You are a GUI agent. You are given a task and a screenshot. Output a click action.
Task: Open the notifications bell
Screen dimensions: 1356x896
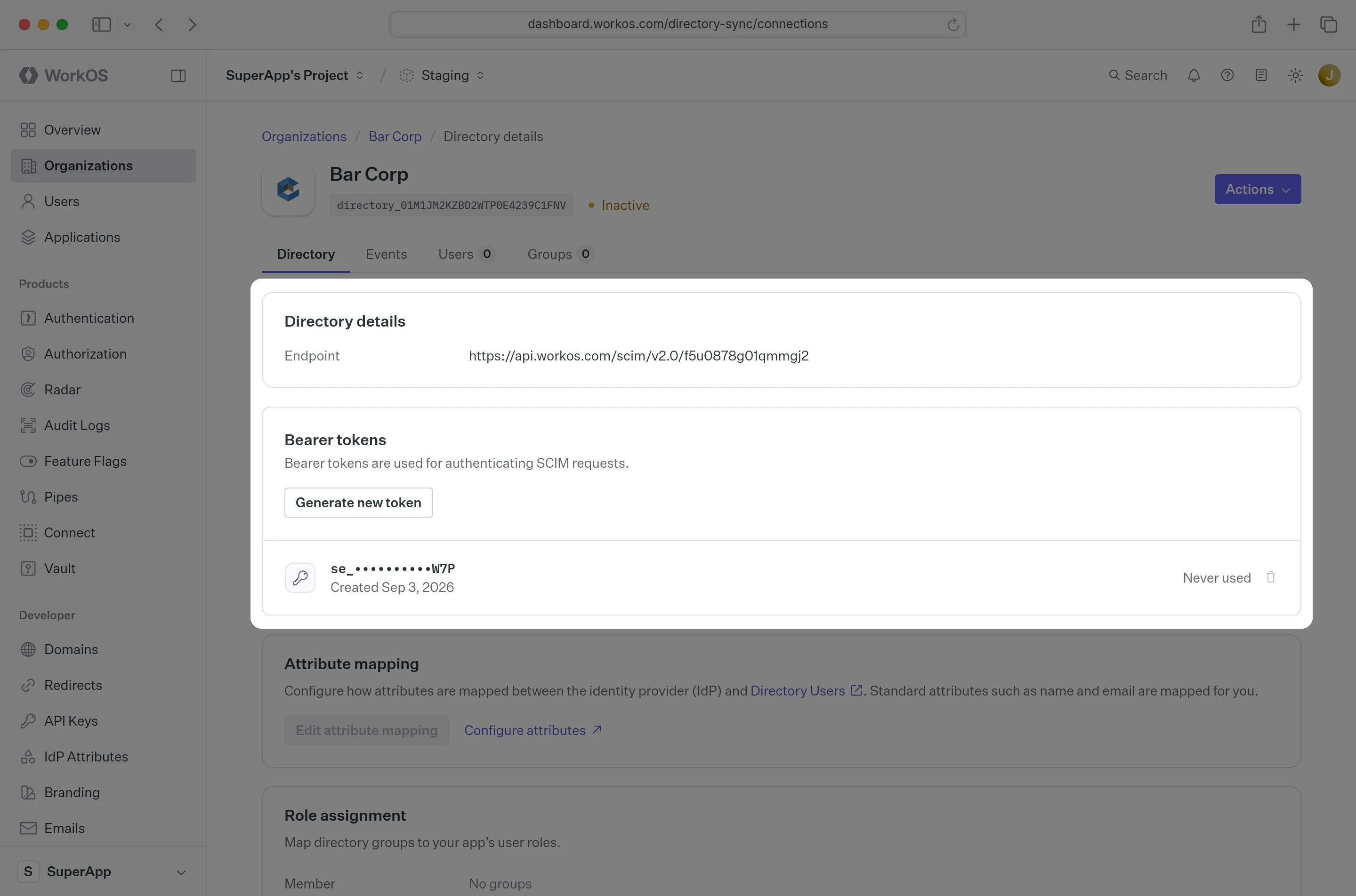pyautogui.click(x=1194, y=75)
